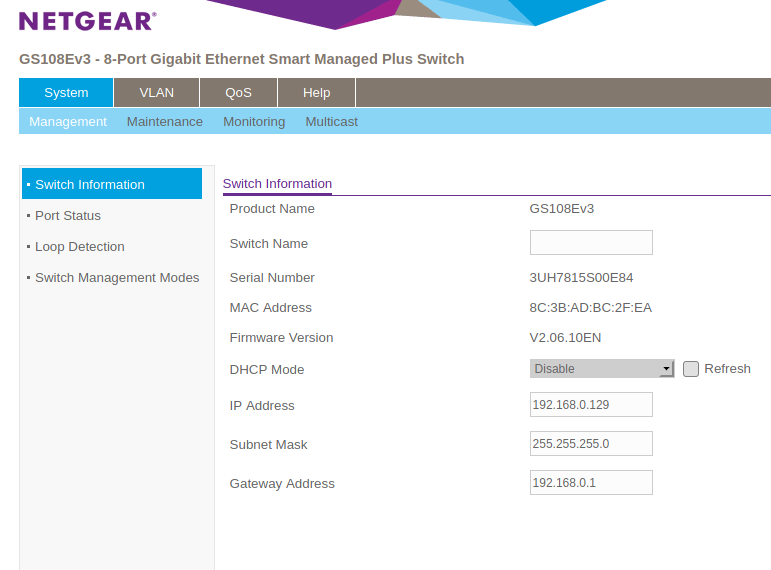Viewport: 771px width, 570px height.
Task: Open Port Status page
Action: 68,216
